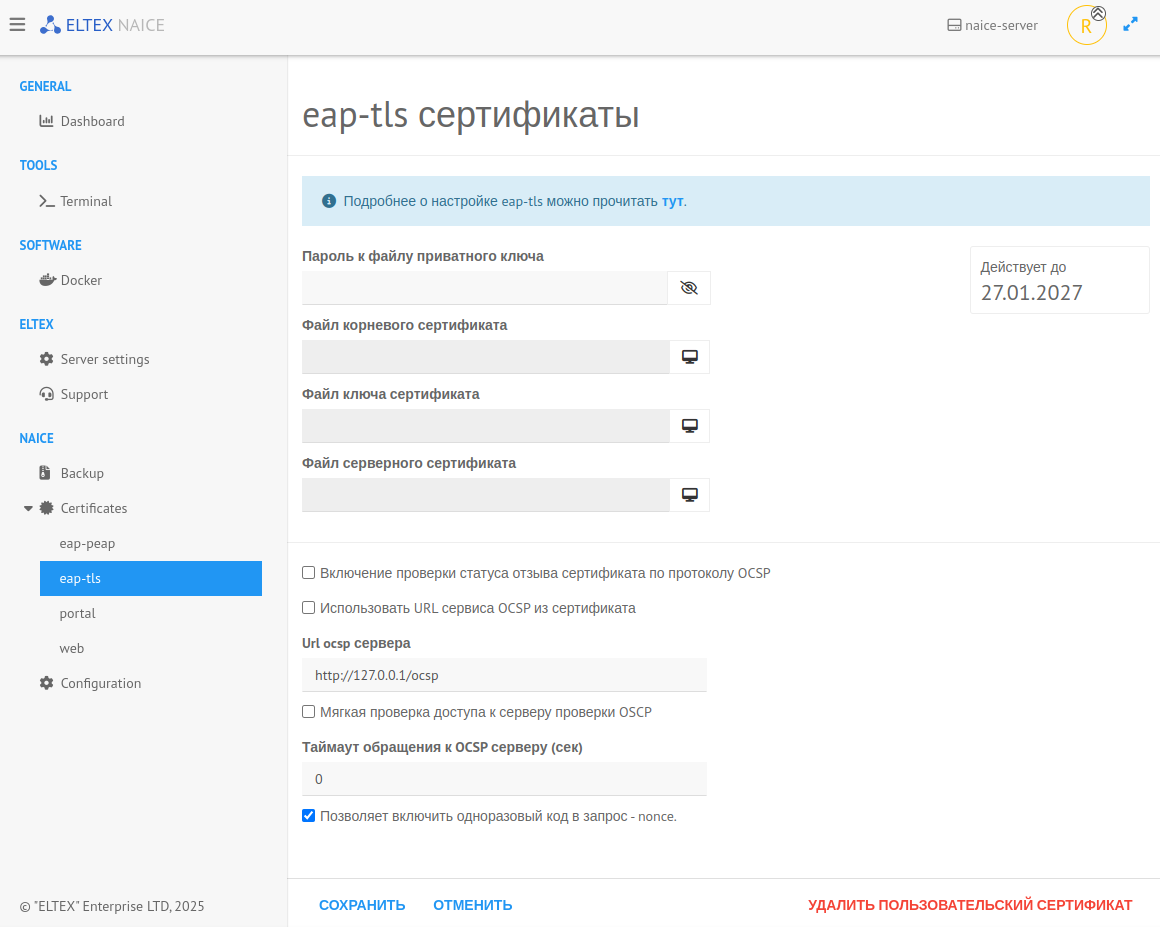Open the hamburger navigation menu

coord(17,25)
